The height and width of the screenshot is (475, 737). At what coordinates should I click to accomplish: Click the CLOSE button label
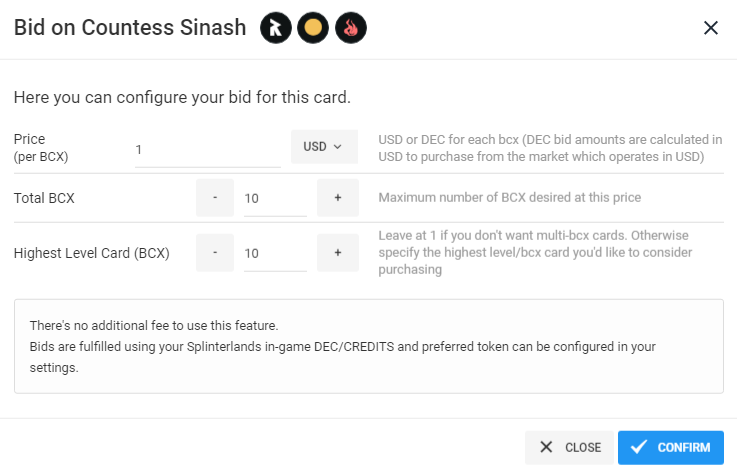click(x=583, y=447)
